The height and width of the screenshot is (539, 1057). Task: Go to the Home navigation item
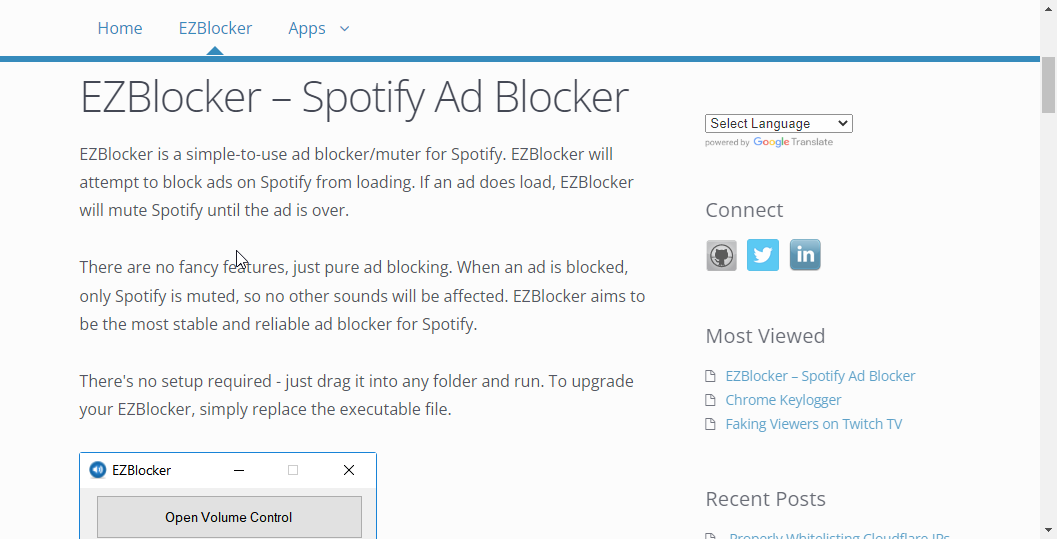(120, 28)
